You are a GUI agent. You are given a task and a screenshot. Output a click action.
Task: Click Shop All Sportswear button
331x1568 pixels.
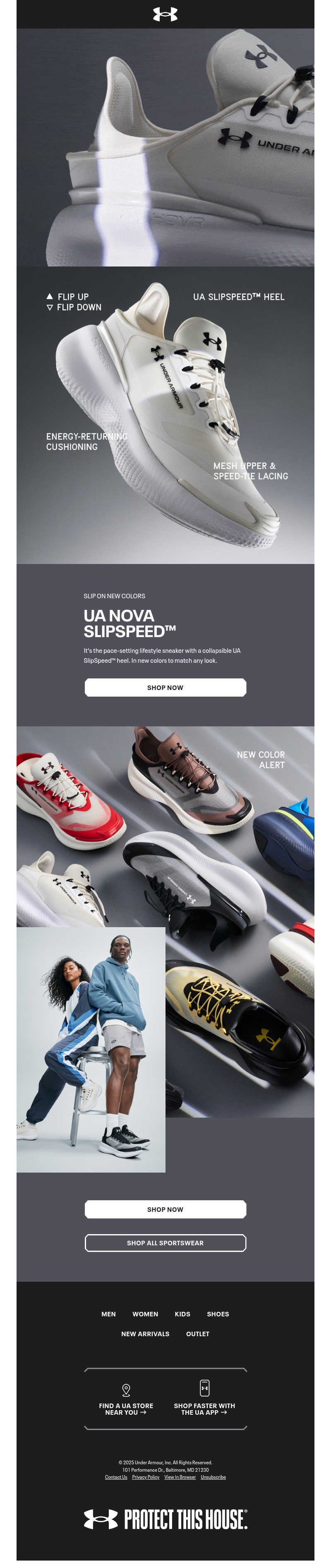(x=165, y=1243)
